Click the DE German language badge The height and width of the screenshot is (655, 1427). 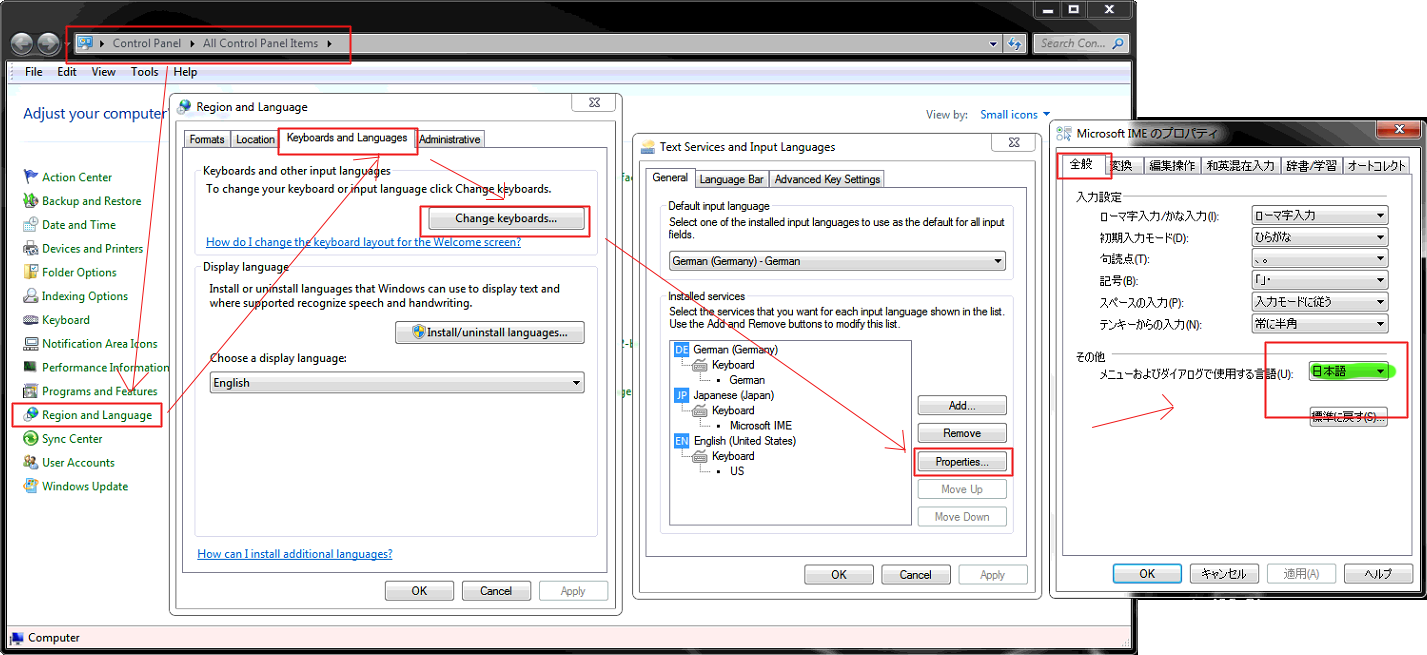point(681,349)
